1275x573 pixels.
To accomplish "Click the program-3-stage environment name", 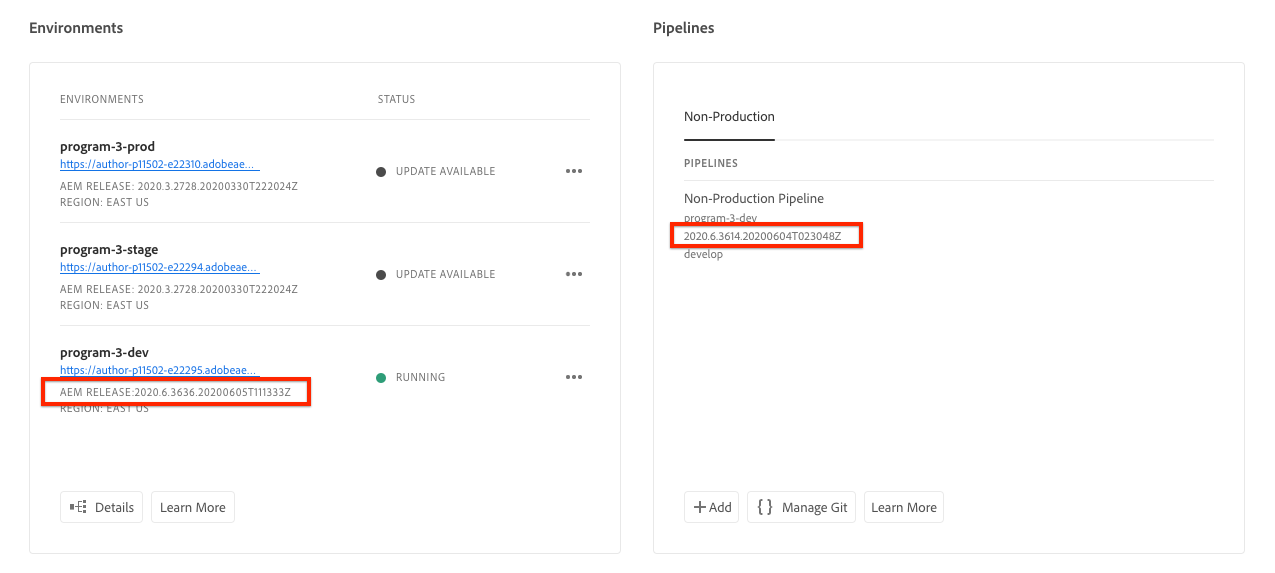I will (108, 250).
